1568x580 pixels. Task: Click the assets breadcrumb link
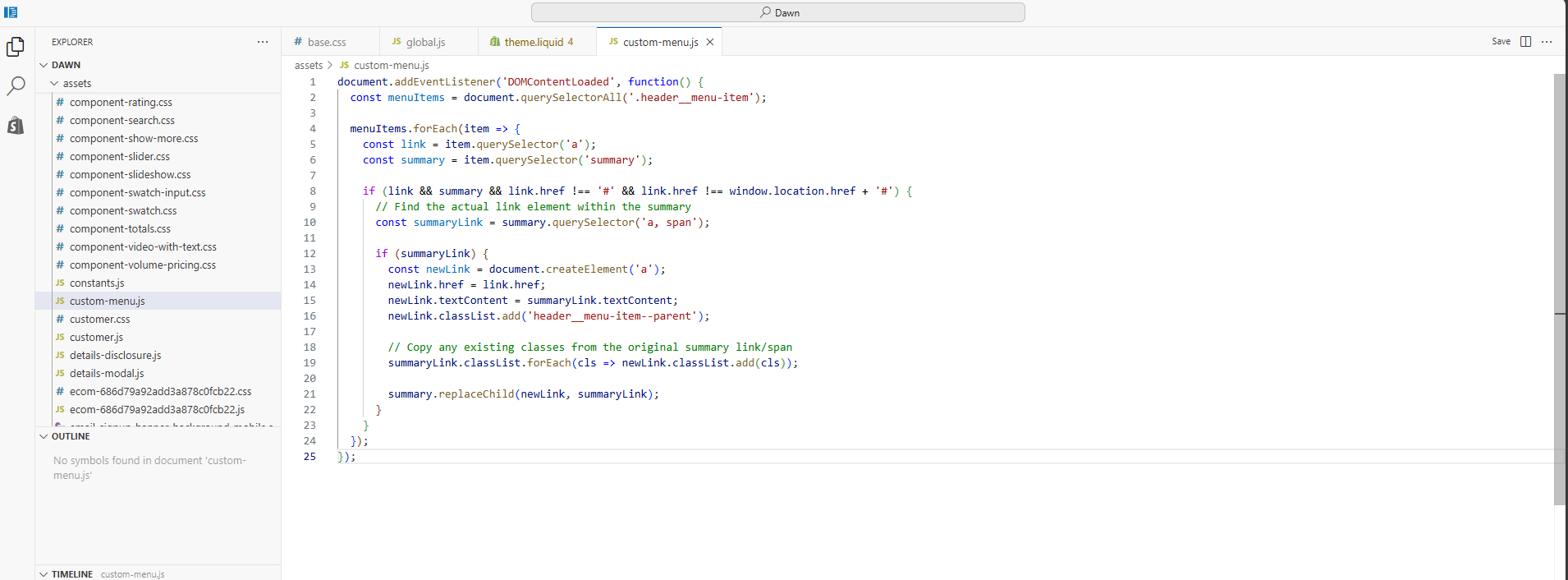coord(309,66)
